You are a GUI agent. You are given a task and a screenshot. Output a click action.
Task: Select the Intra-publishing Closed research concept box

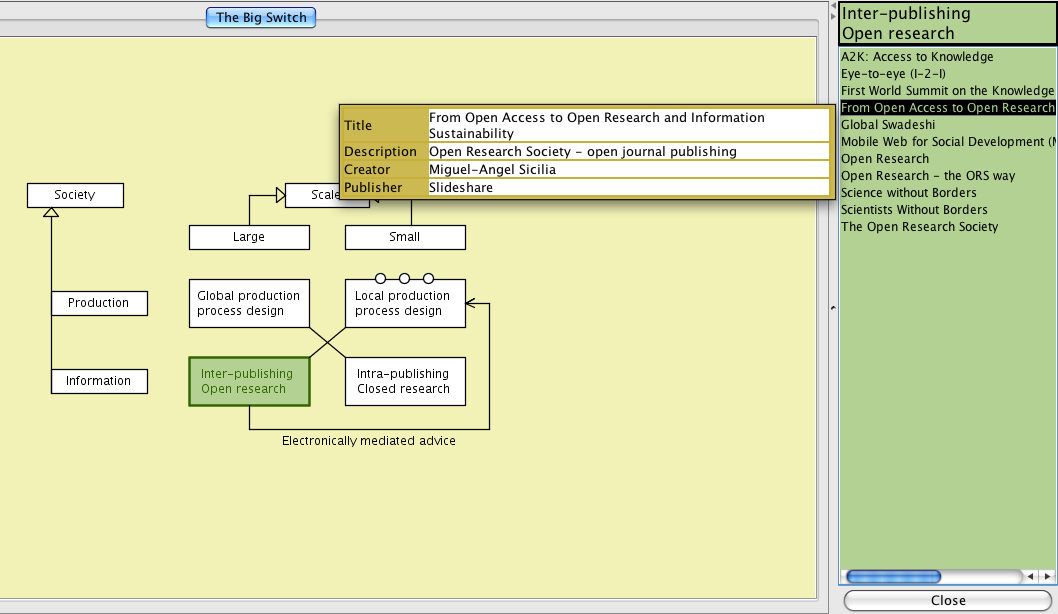click(x=404, y=381)
